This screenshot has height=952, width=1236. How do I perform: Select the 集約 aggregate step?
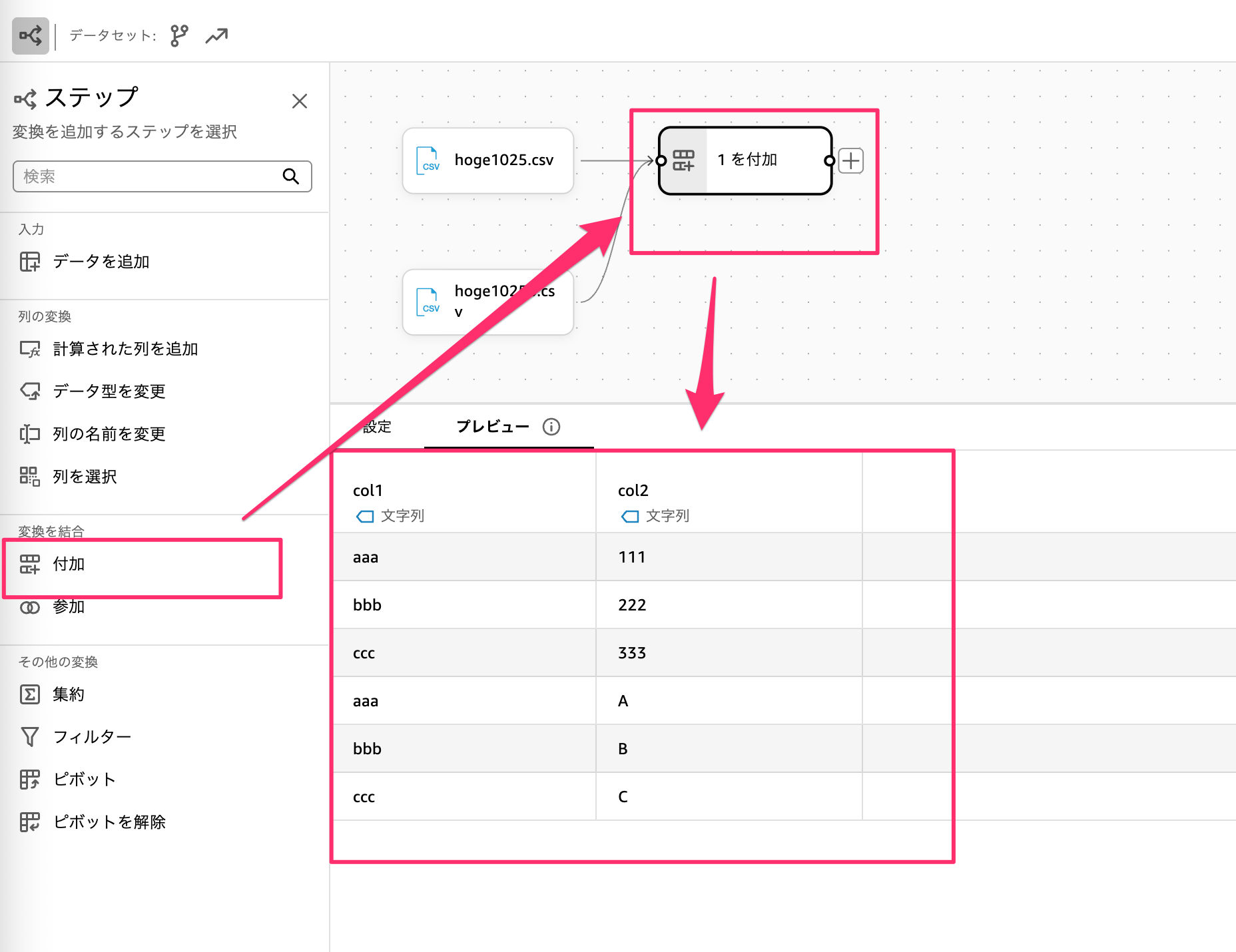(x=69, y=695)
